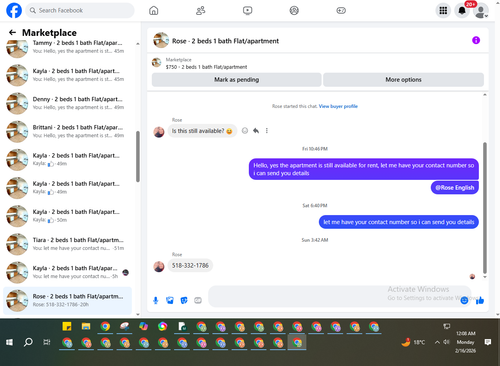Focus the Search Facebook field

pyautogui.click(x=80, y=10)
